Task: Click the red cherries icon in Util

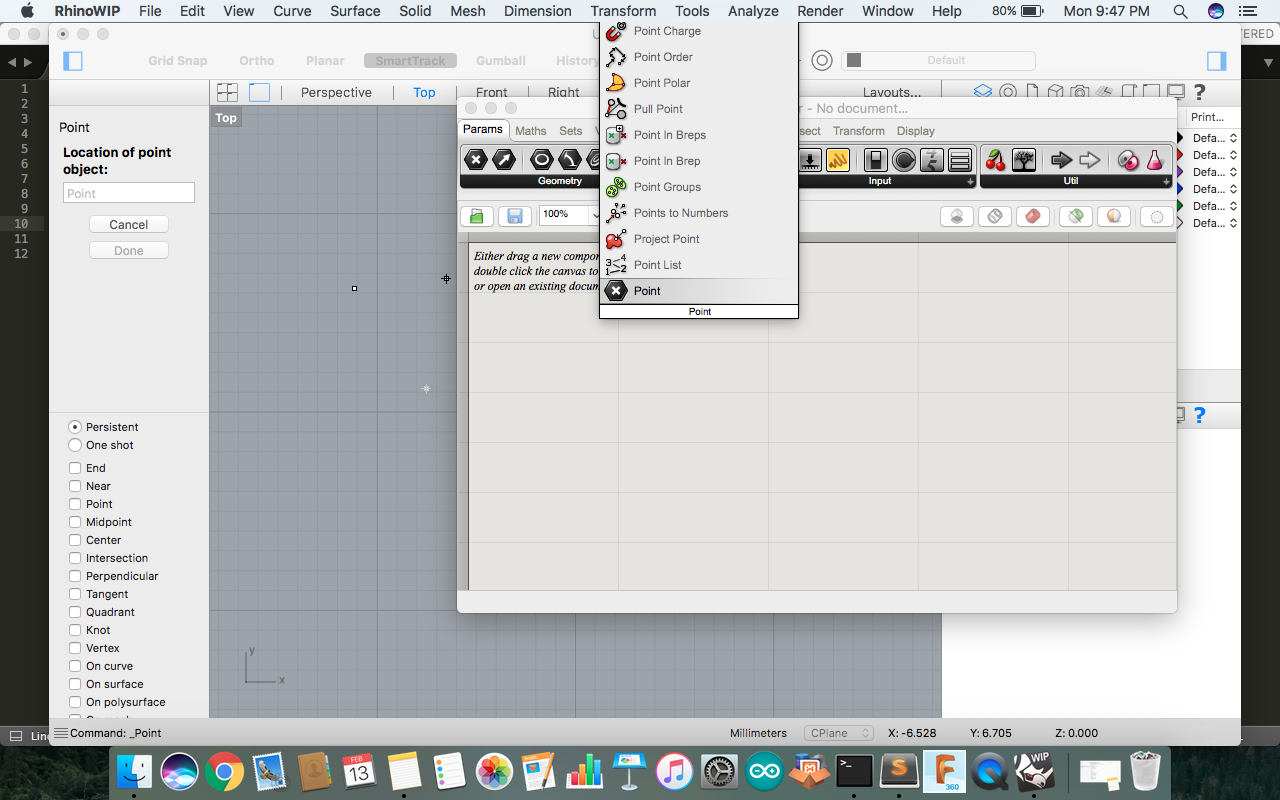Action: tap(995, 160)
